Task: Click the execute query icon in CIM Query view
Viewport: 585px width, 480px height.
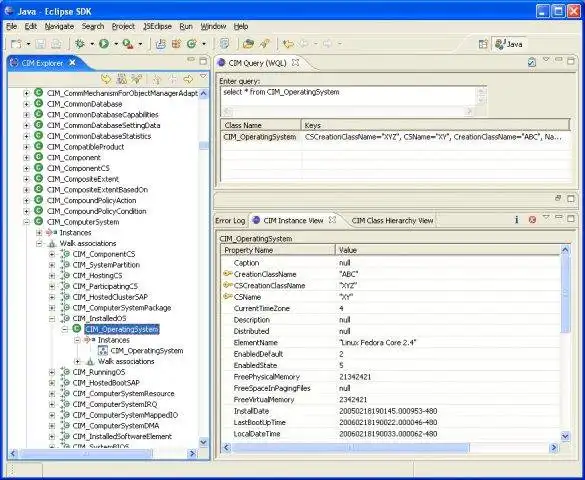Action: point(532,62)
